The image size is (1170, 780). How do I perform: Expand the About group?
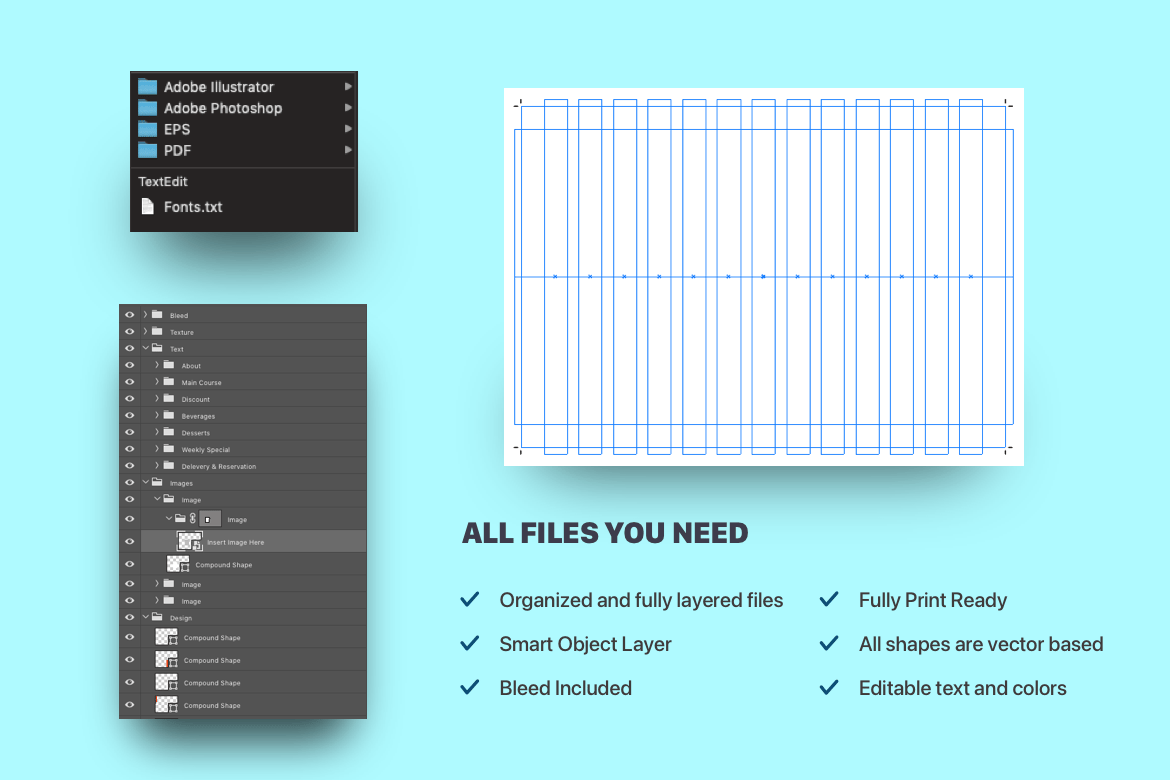[x=157, y=365]
